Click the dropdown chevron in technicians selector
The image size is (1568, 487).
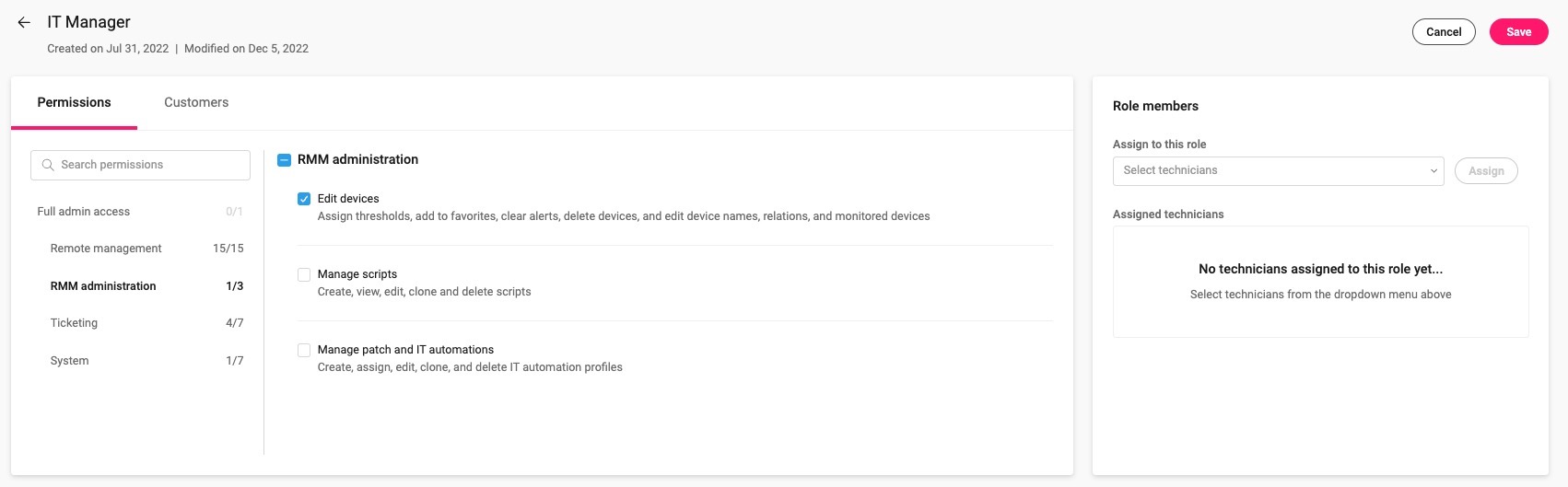(x=1433, y=171)
